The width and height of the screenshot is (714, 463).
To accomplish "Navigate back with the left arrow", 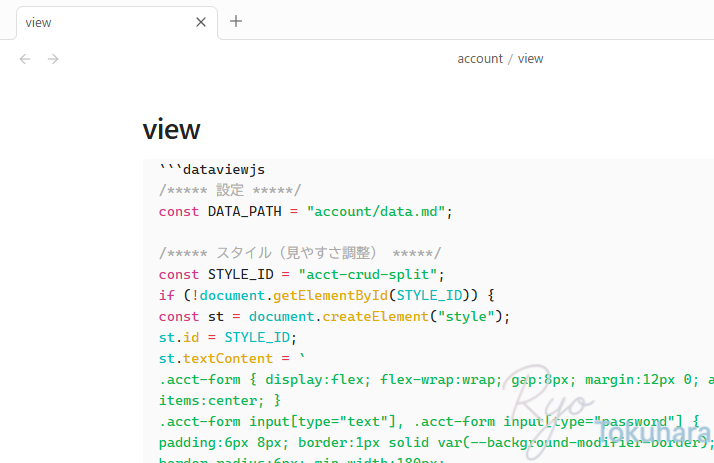I will pyautogui.click(x=25, y=59).
